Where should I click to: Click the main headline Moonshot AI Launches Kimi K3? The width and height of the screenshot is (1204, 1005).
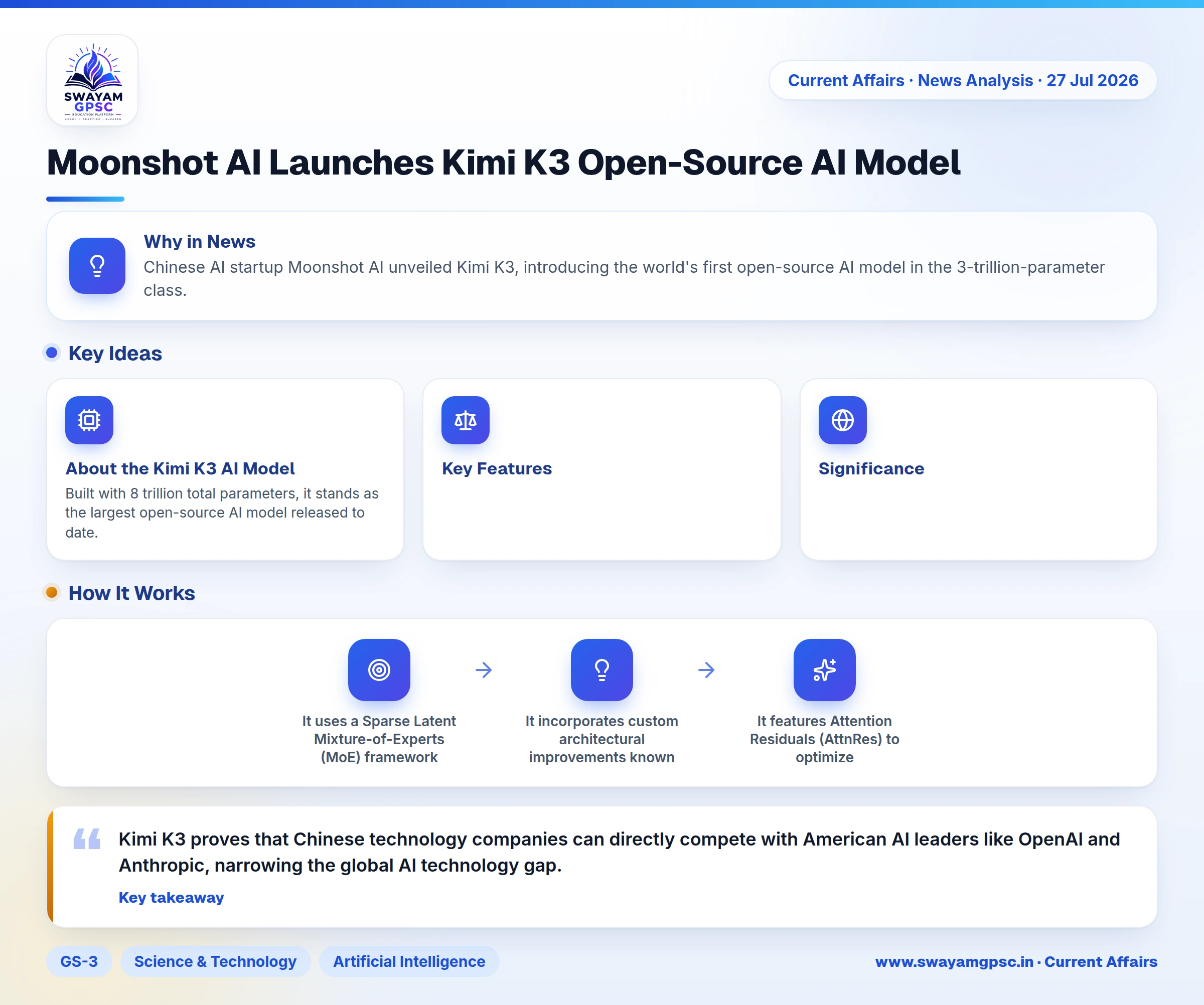click(x=503, y=162)
